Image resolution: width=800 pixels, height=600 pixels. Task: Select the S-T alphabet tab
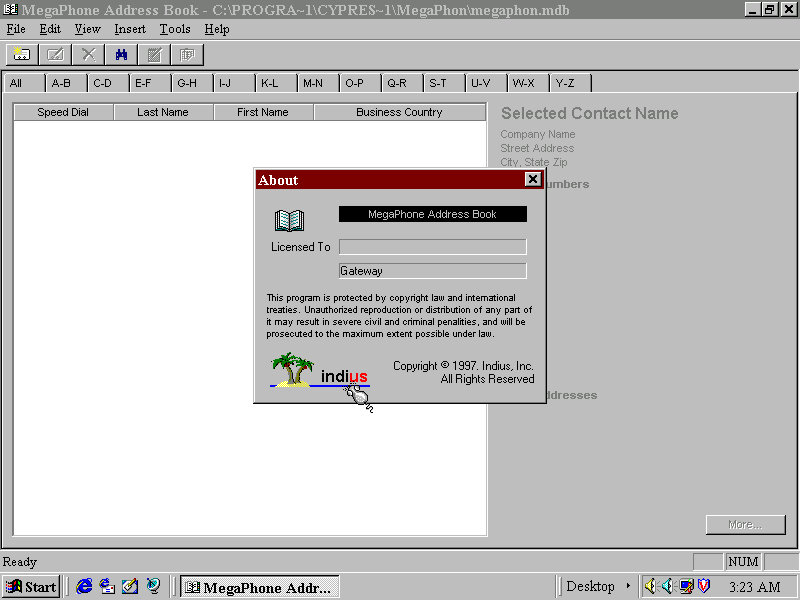coord(439,83)
